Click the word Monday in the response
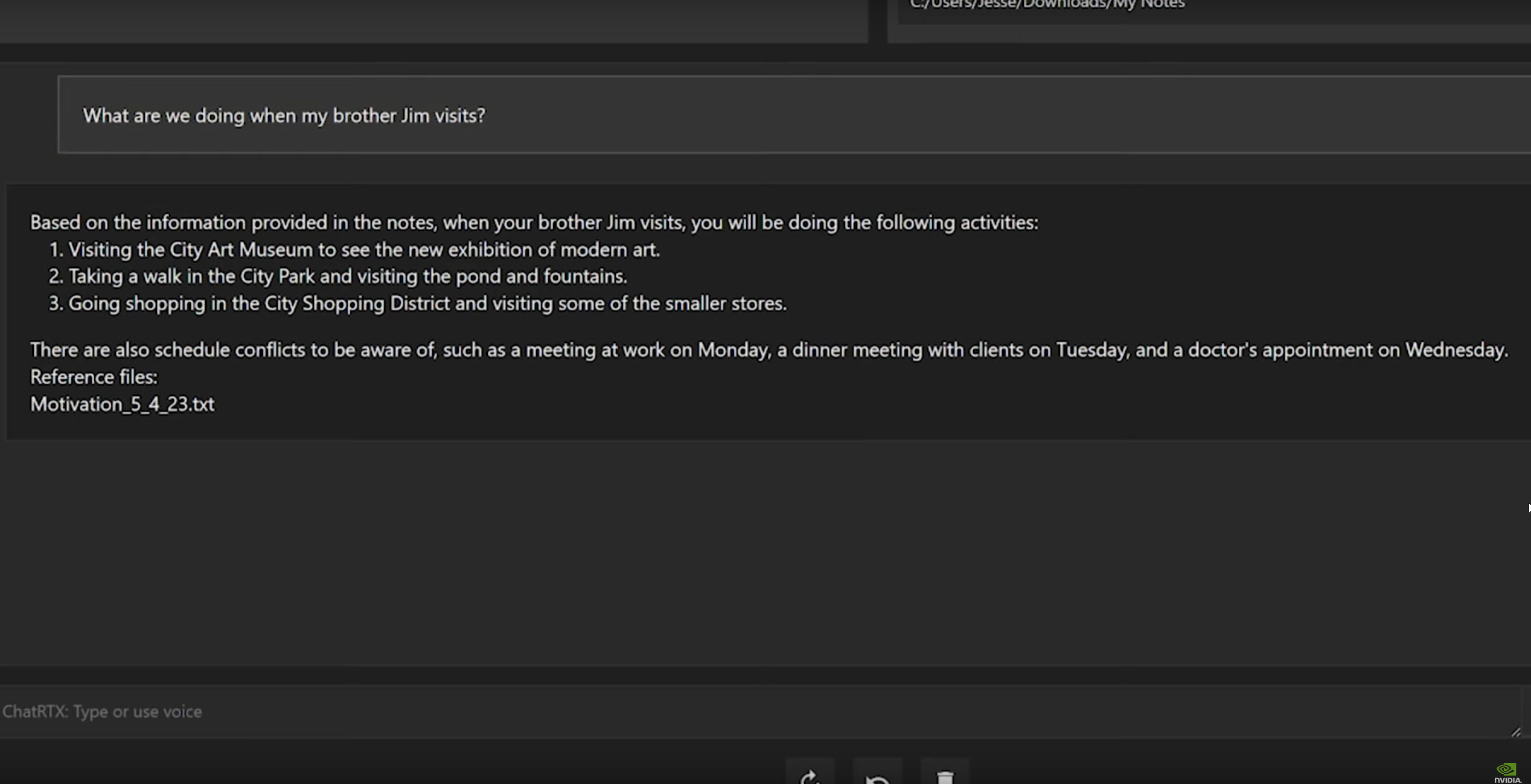Viewport: 1531px width, 784px height. tap(733, 349)
